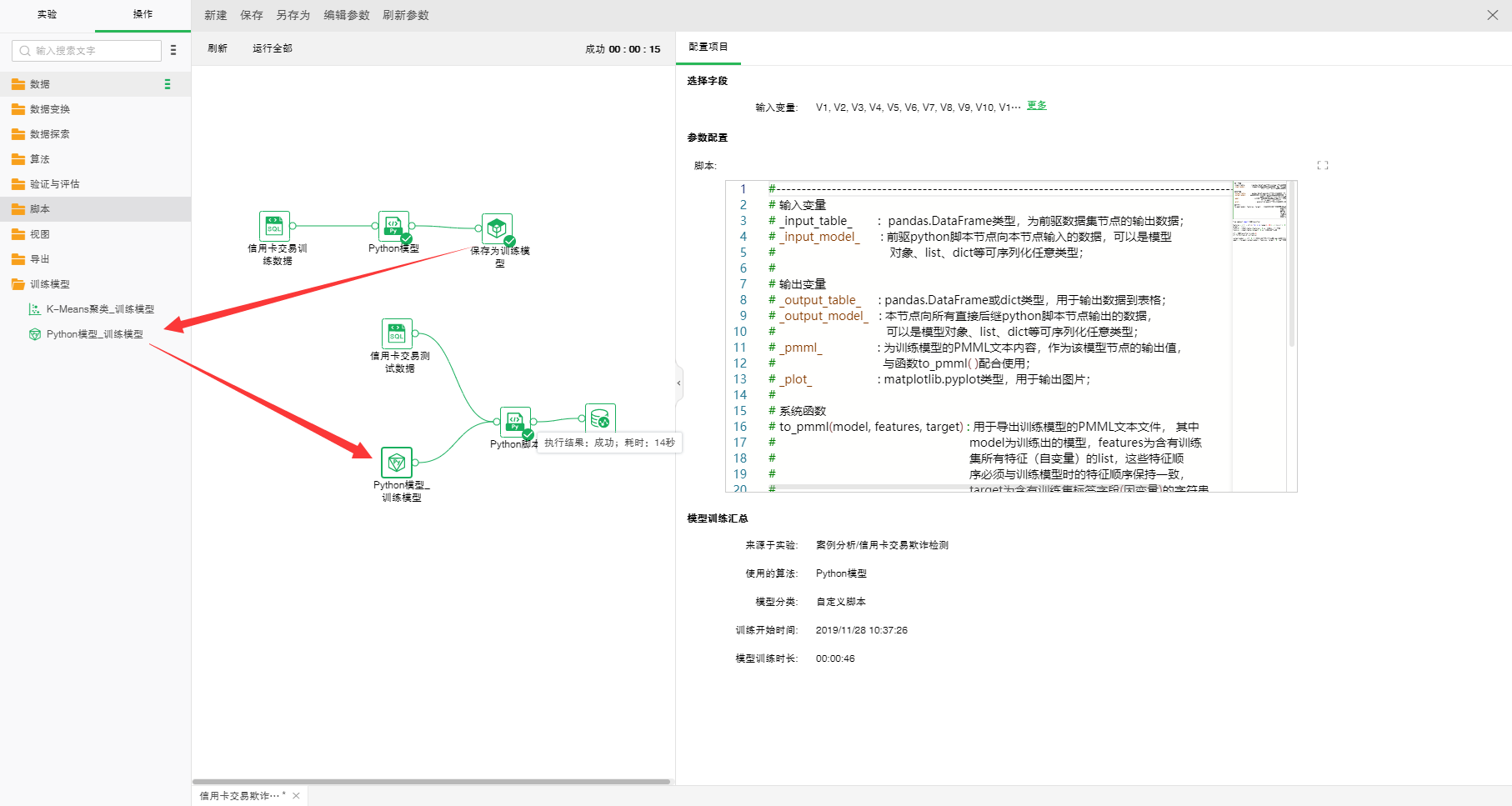Screen dimensions: 1512x806
Task: Click the 刷新 canvas button
Action: [218, 48]
